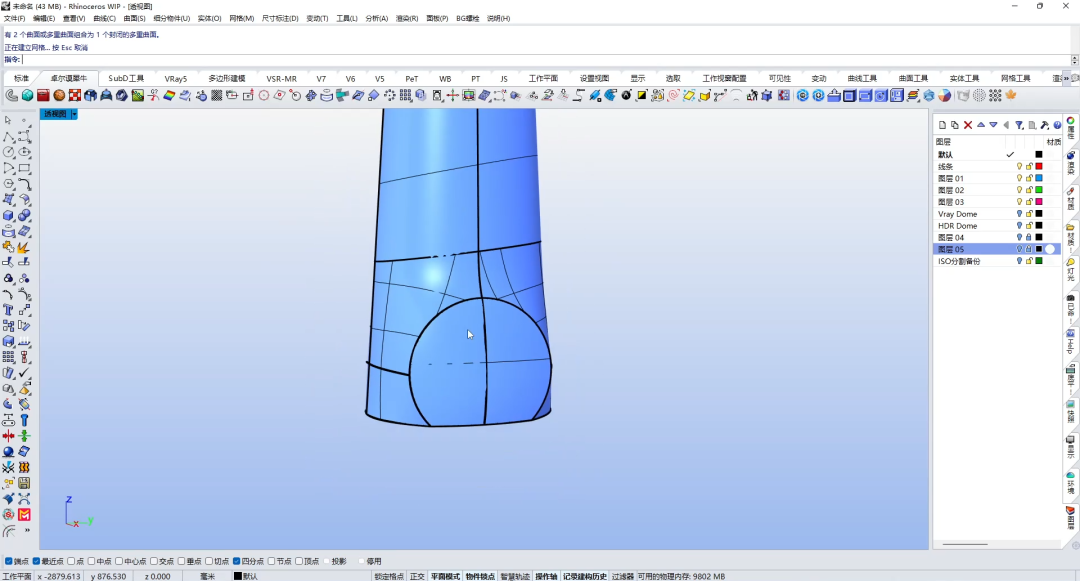Click the red and white checkered toolbar icon
This screenshot has width=1080, height=581.
[74, 95]
